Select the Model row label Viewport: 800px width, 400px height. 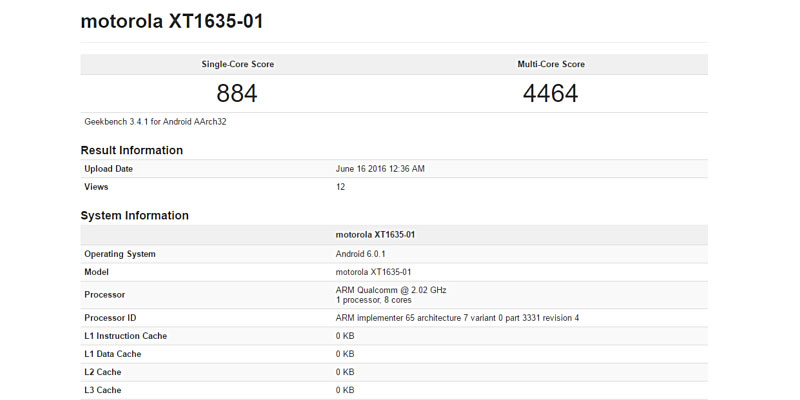click(x=96, y=272)
